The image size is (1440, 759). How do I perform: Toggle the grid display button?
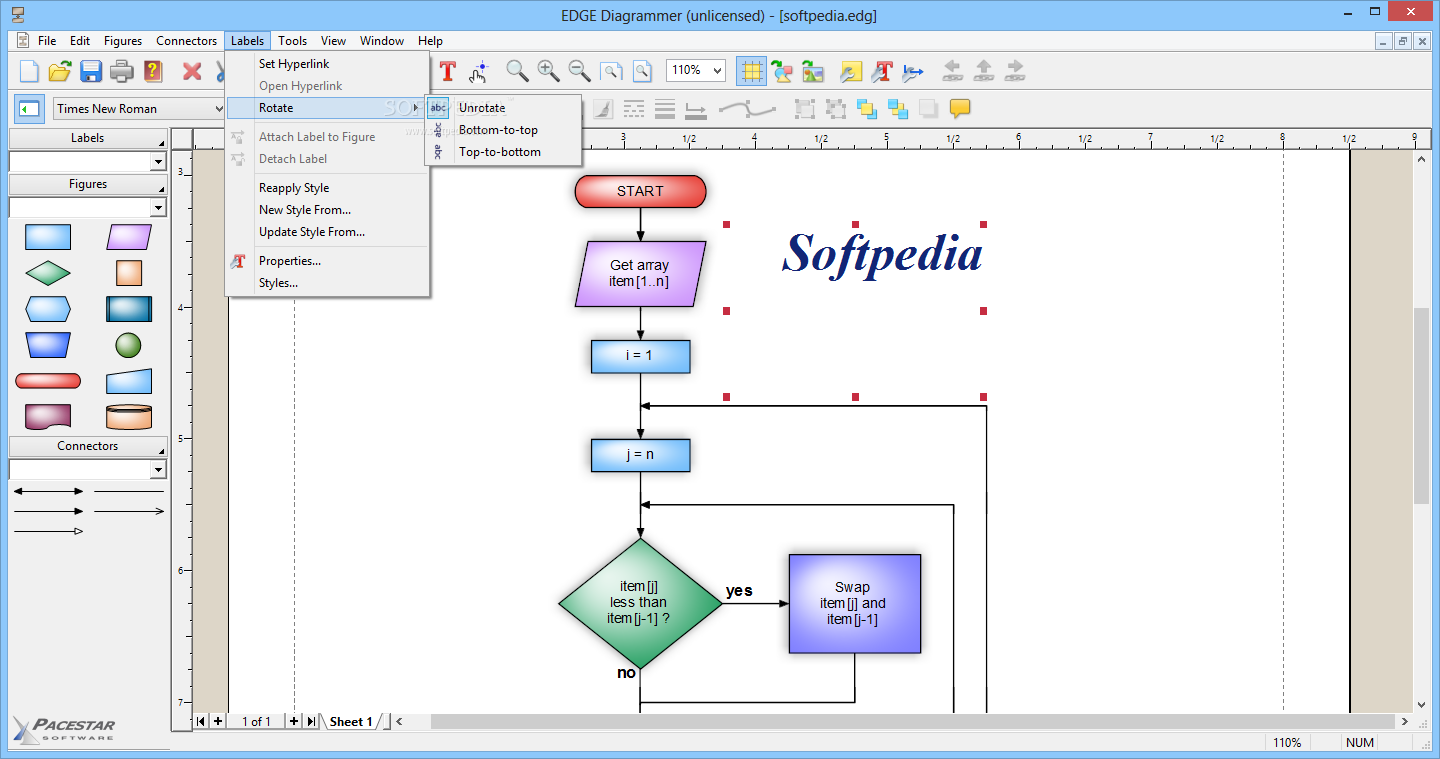click(751, 71)
